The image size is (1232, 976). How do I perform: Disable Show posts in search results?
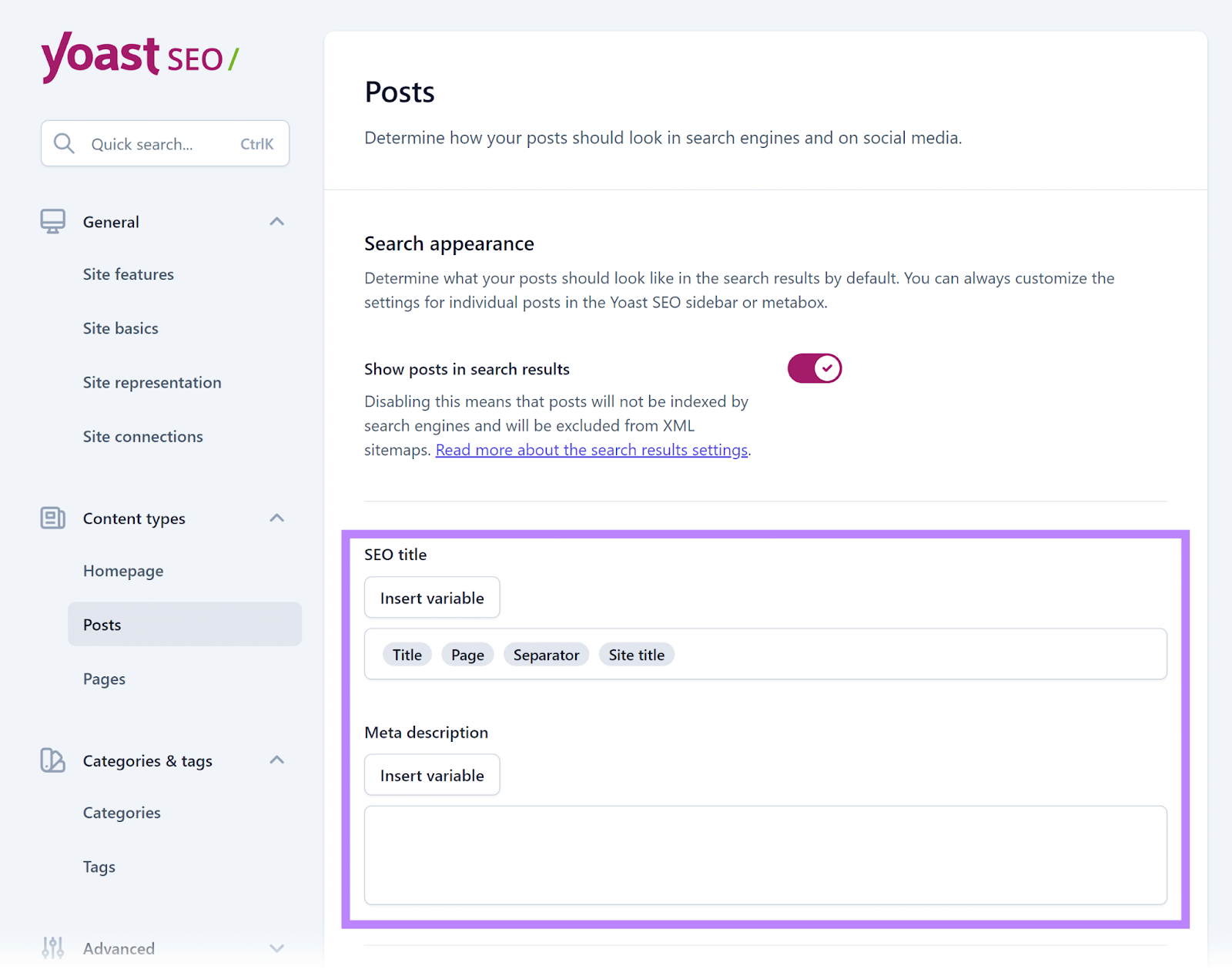pyautogui.click(x=814, y=368)
